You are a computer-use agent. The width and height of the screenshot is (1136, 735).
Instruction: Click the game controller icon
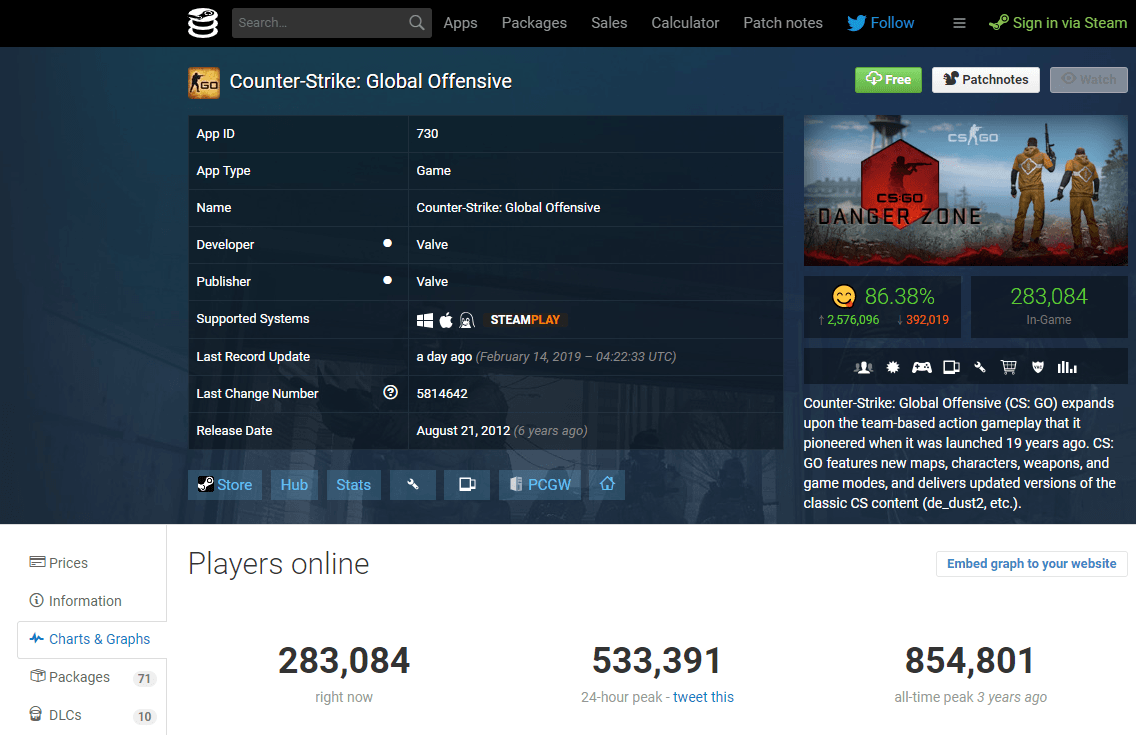tap(922, 367)
